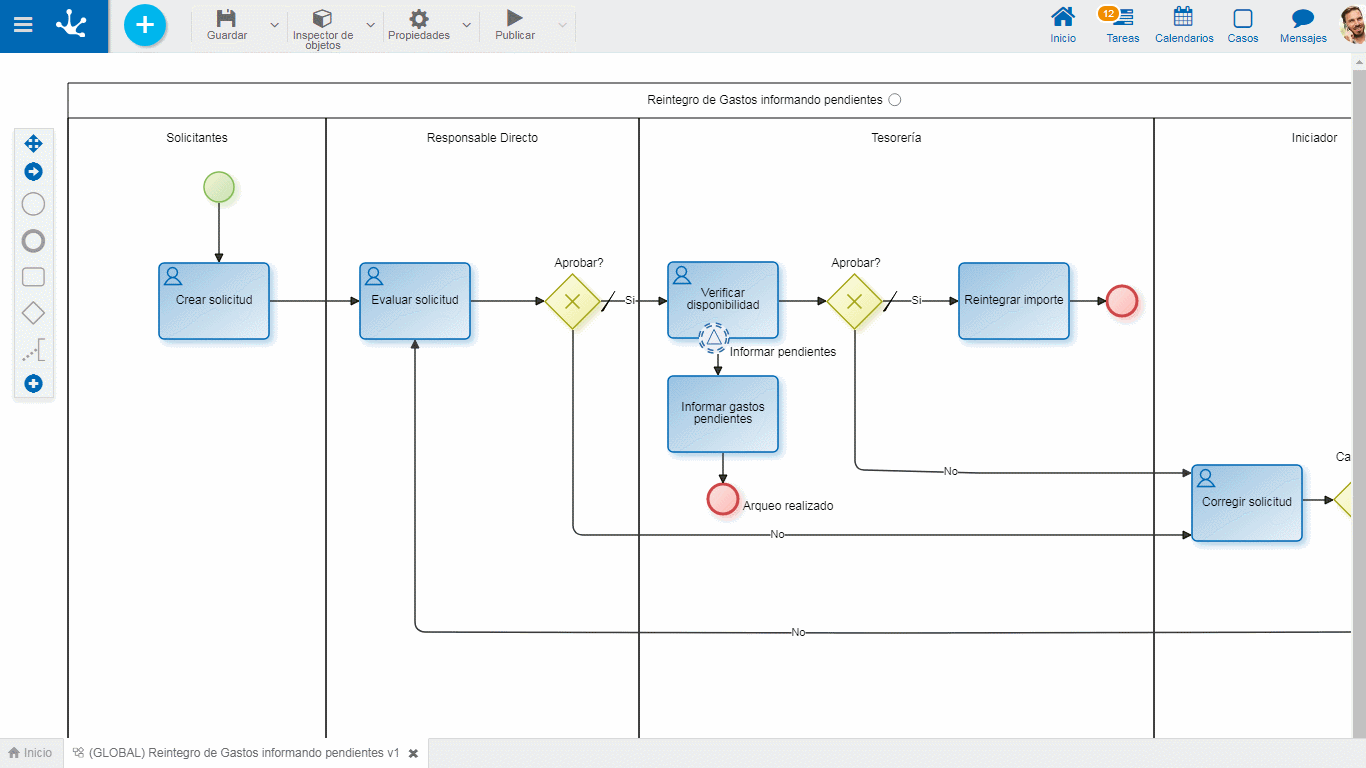Go to Calendarios
Viewport: 1366px width, 768px height.
pyautogui.click(x=1183, y=25)
